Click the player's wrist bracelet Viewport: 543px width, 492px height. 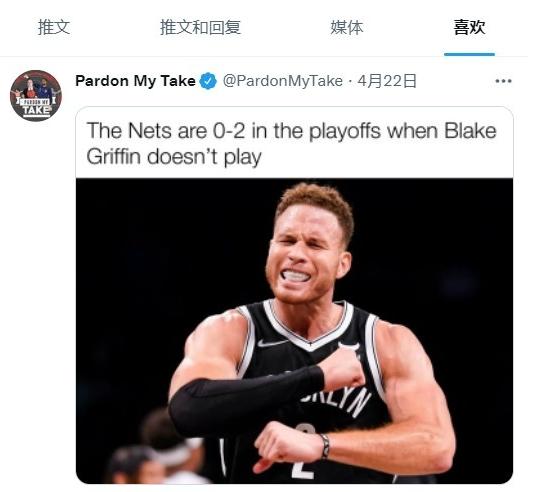pos(325,446)
